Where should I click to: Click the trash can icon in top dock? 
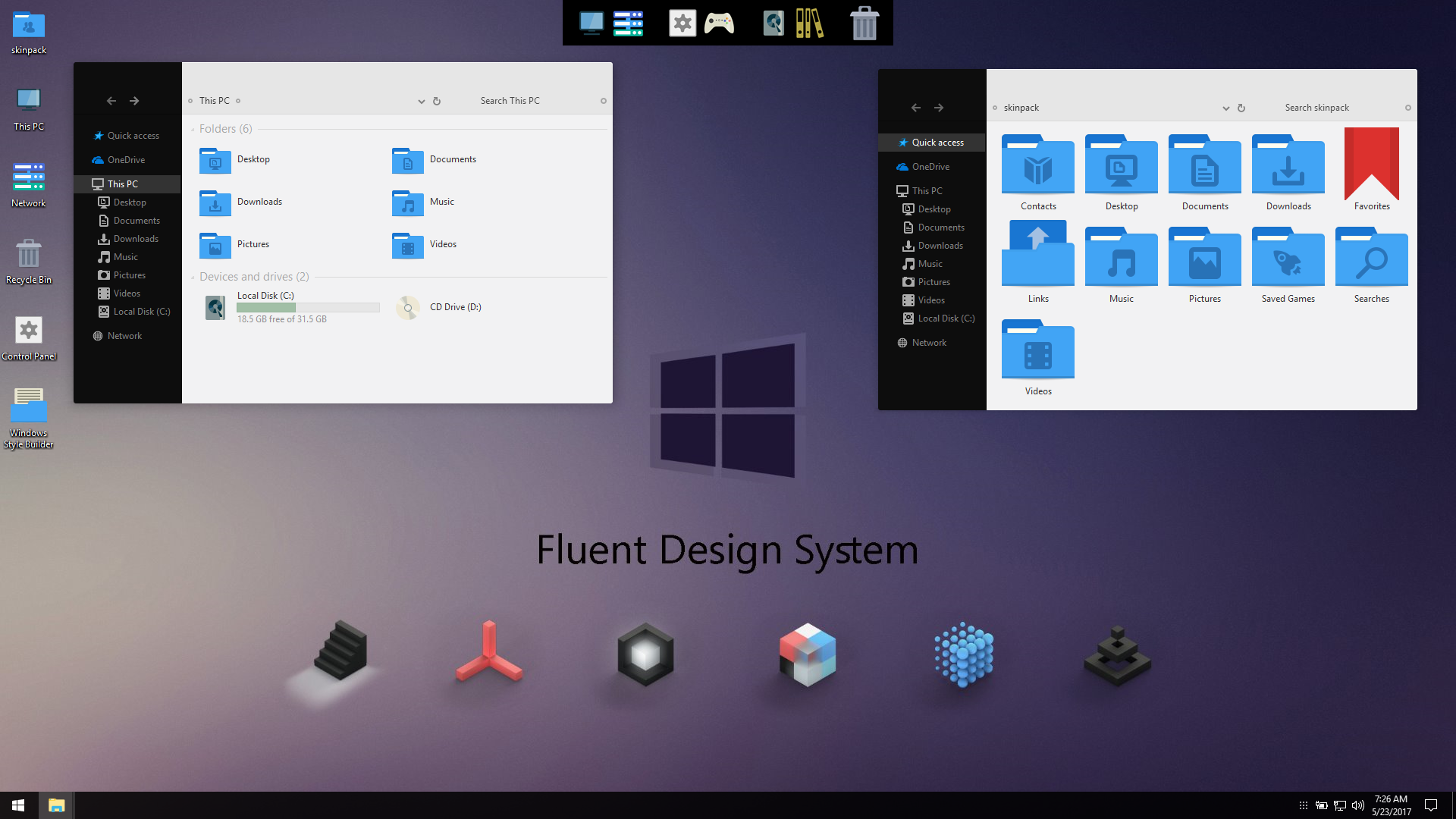point(864,24)
